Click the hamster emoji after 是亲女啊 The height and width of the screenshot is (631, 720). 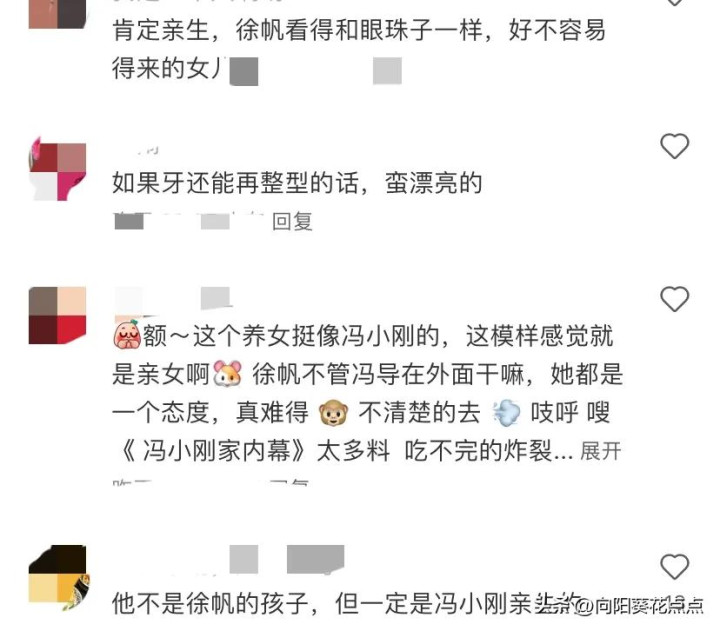(228, 373)
